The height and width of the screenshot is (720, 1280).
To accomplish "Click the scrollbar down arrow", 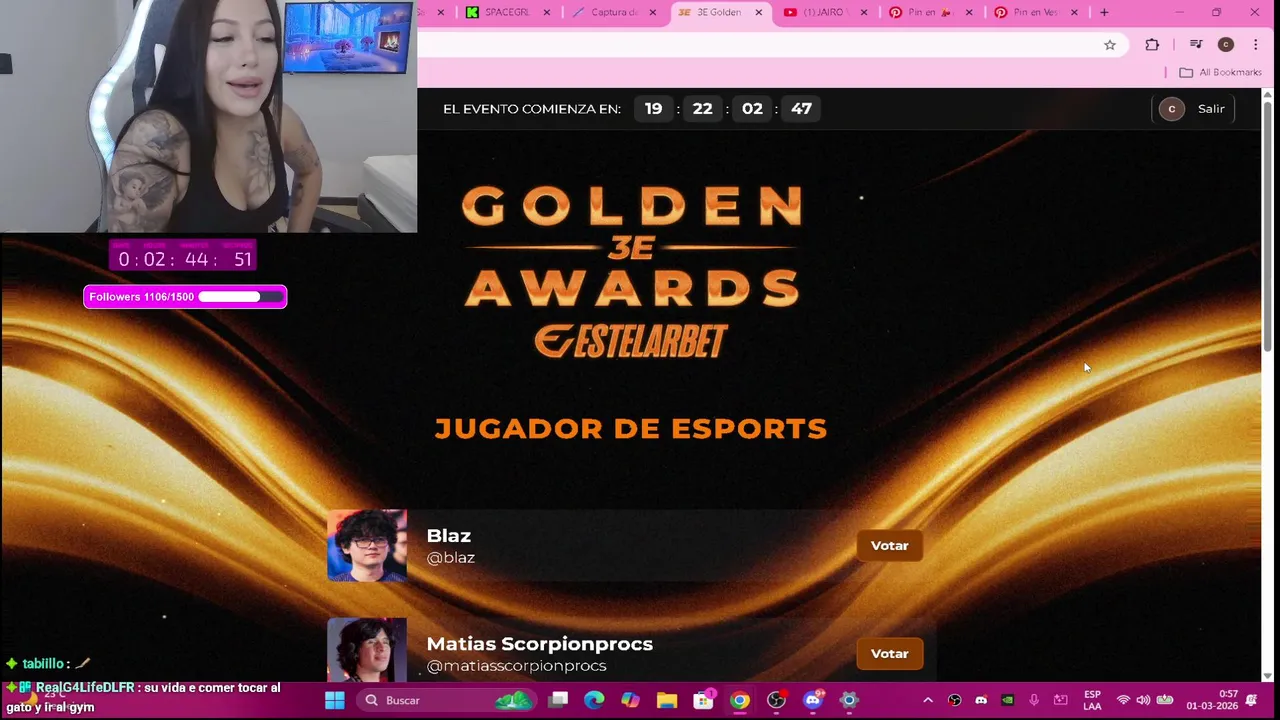I will (1268, 675).
